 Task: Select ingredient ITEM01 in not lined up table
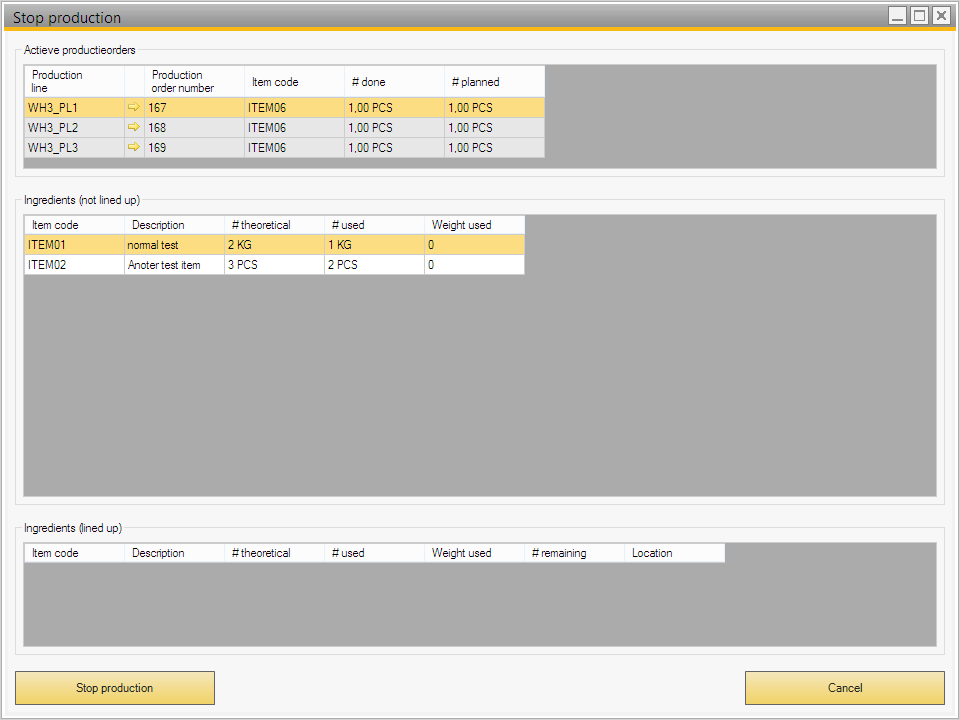pos(74,245)
